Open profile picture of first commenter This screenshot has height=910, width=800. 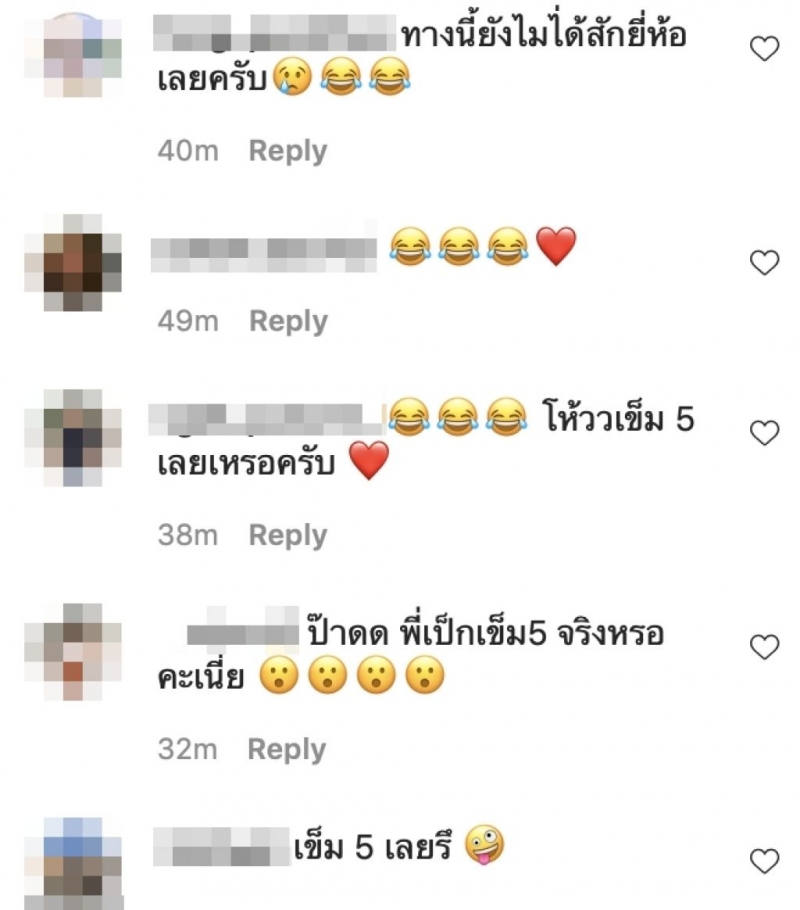coord(73,53)
